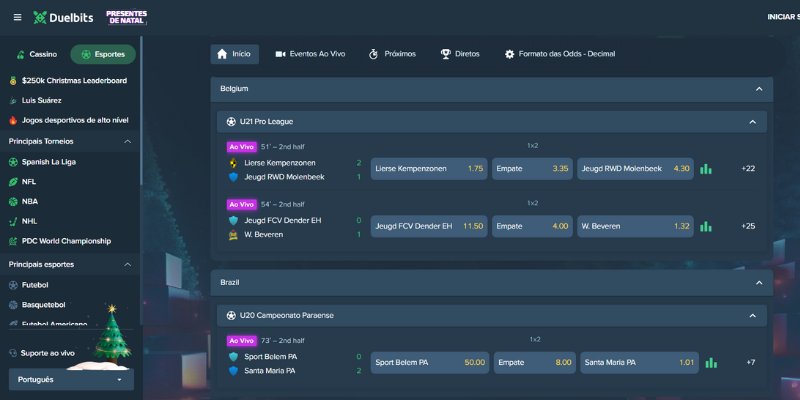Click the soccer ball icon in the U21 Pro League header
The width and height of the screenshot is (800, 400).
pos(231,122)
